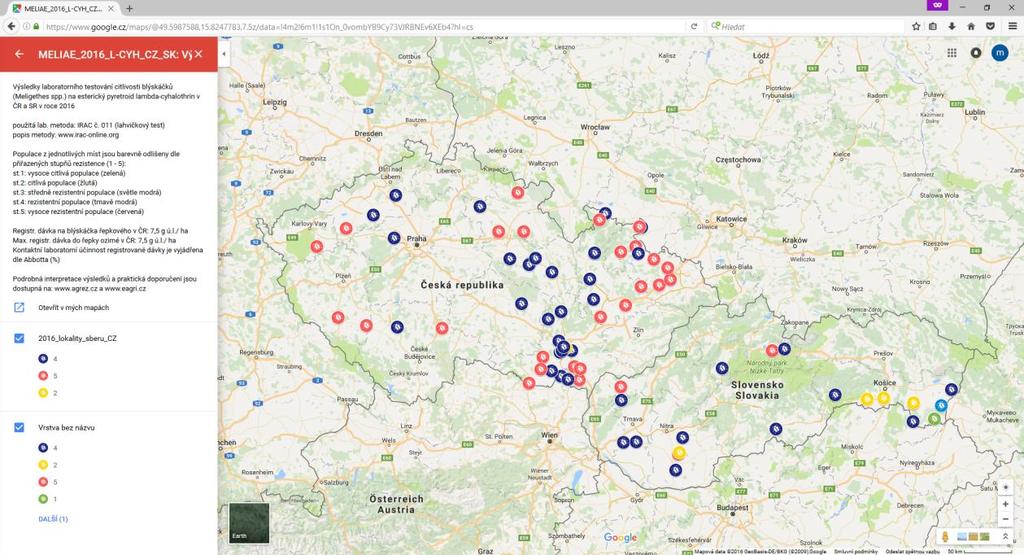This screenshot has height=555, width=1024.
Task: Click the layer name Vrstva bez názvu
Action: (66, 428)
